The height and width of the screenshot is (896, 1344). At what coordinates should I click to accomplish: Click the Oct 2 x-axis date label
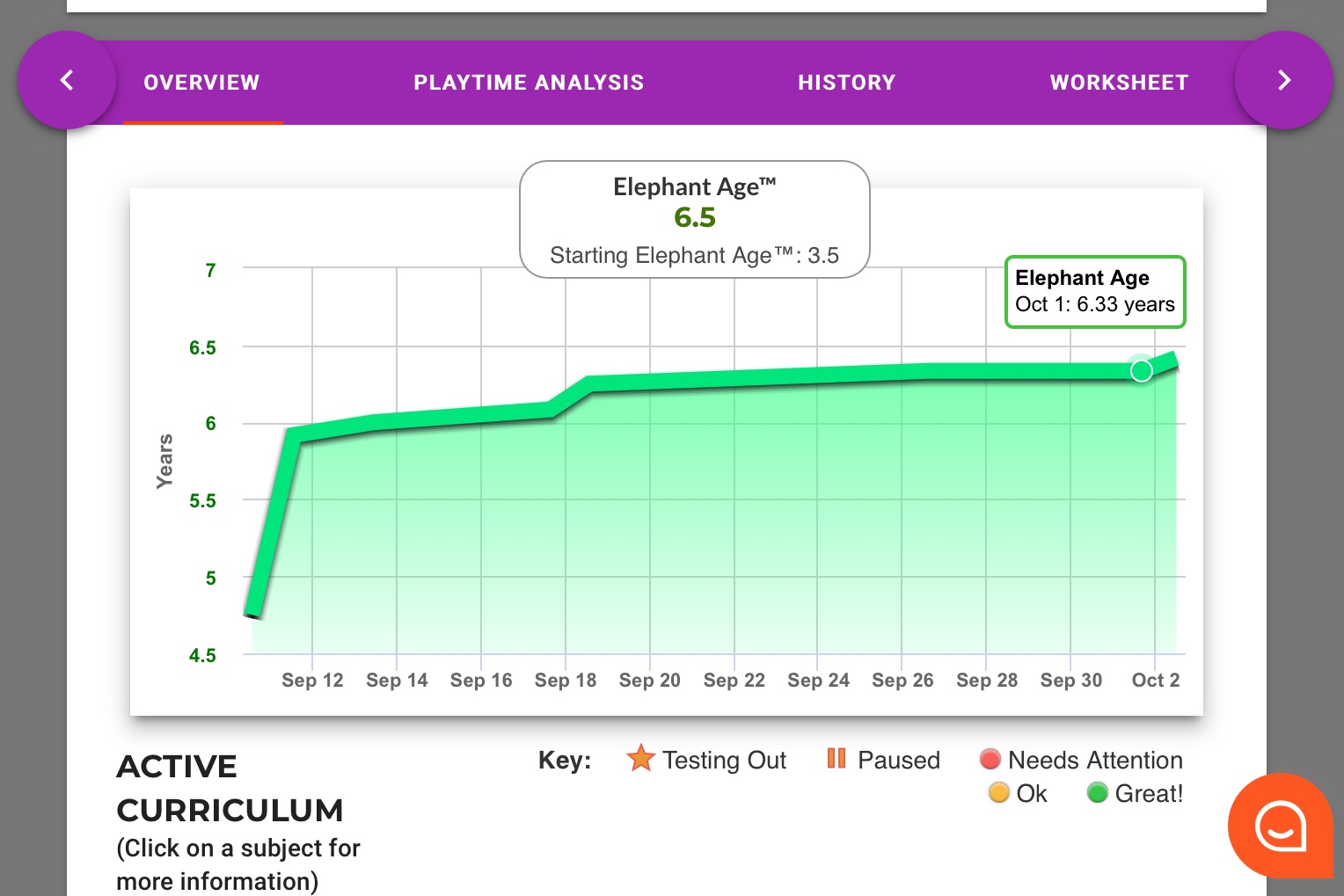pyautogui.click(x=1155, y=680)
